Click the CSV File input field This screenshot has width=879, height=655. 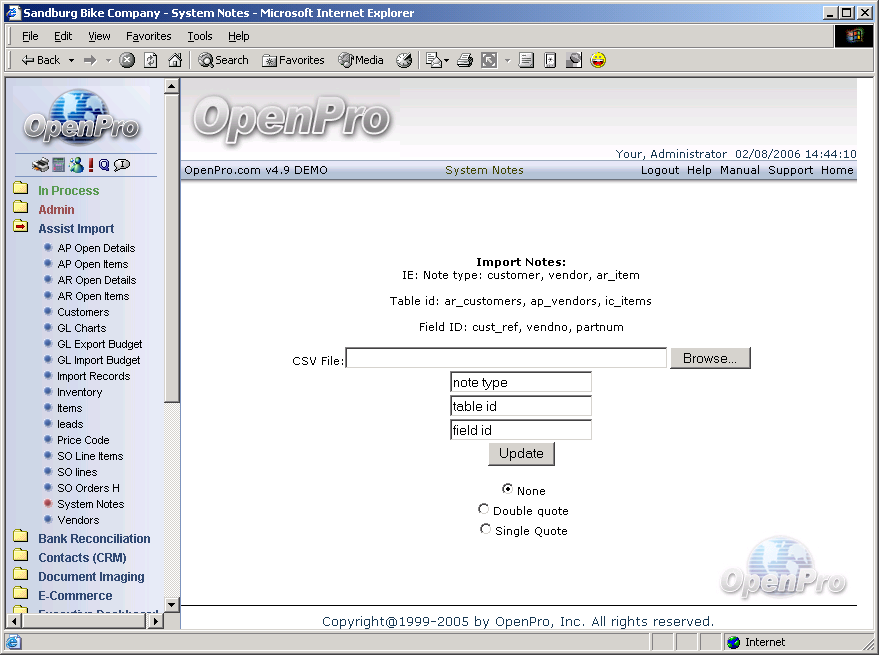click(506, 358)
